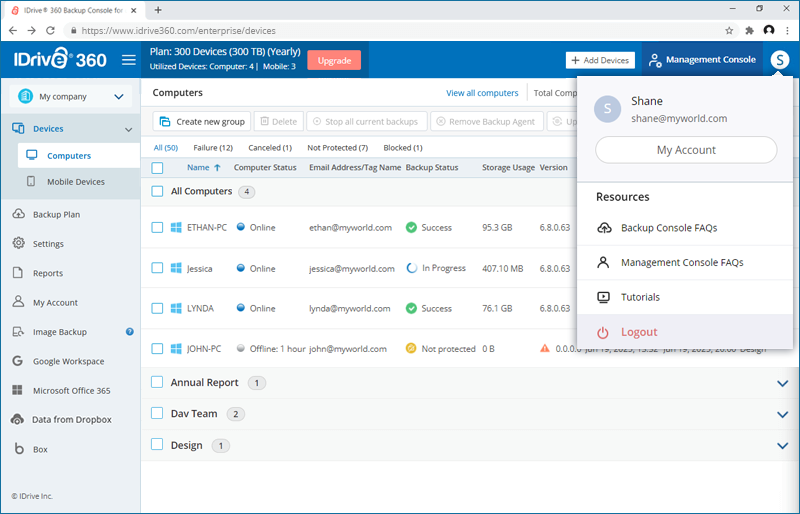
Task: Select the JOHN-PC row checkbox
Action: (x=157, y=349)
